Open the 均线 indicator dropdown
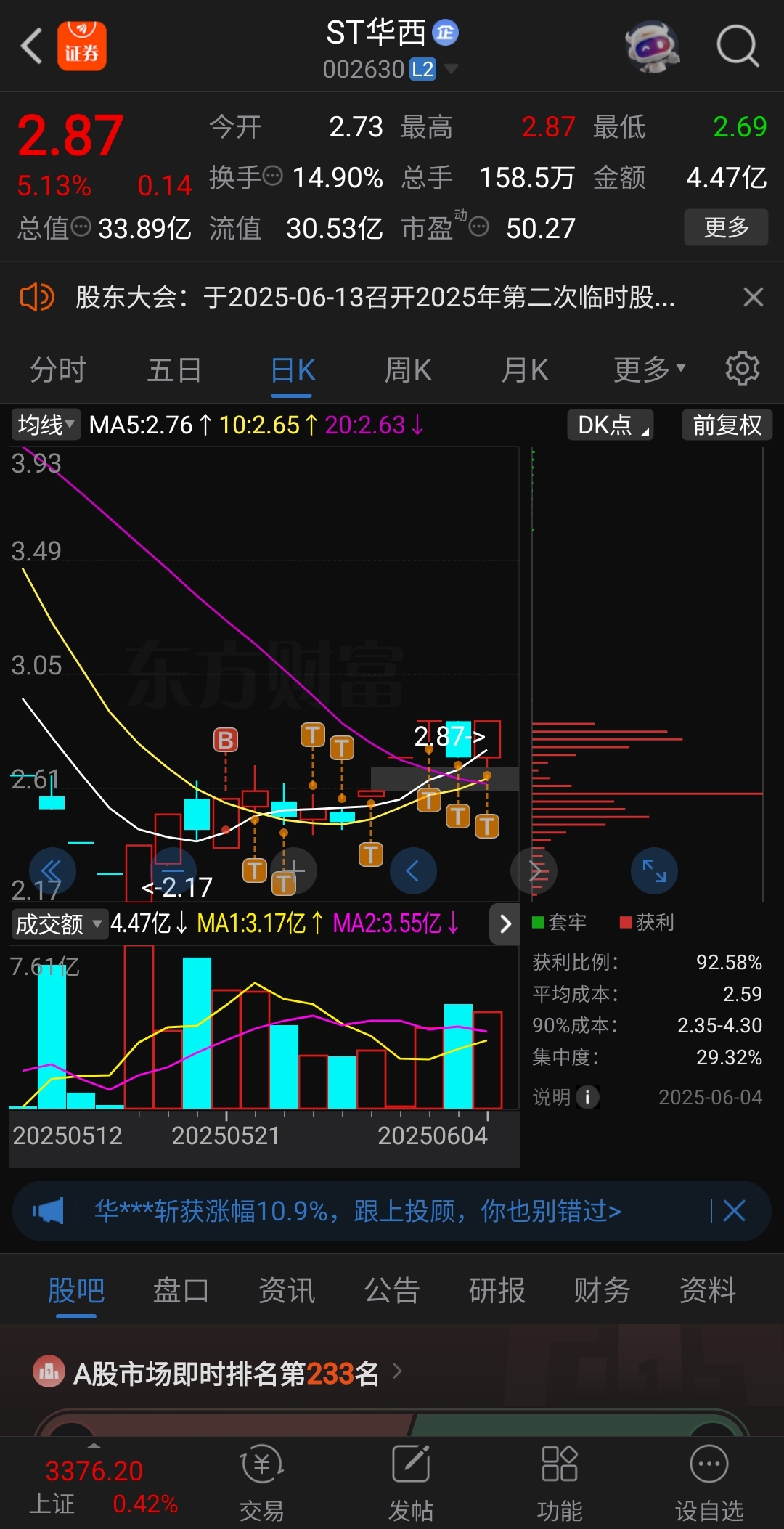 (x=46, y=425)
